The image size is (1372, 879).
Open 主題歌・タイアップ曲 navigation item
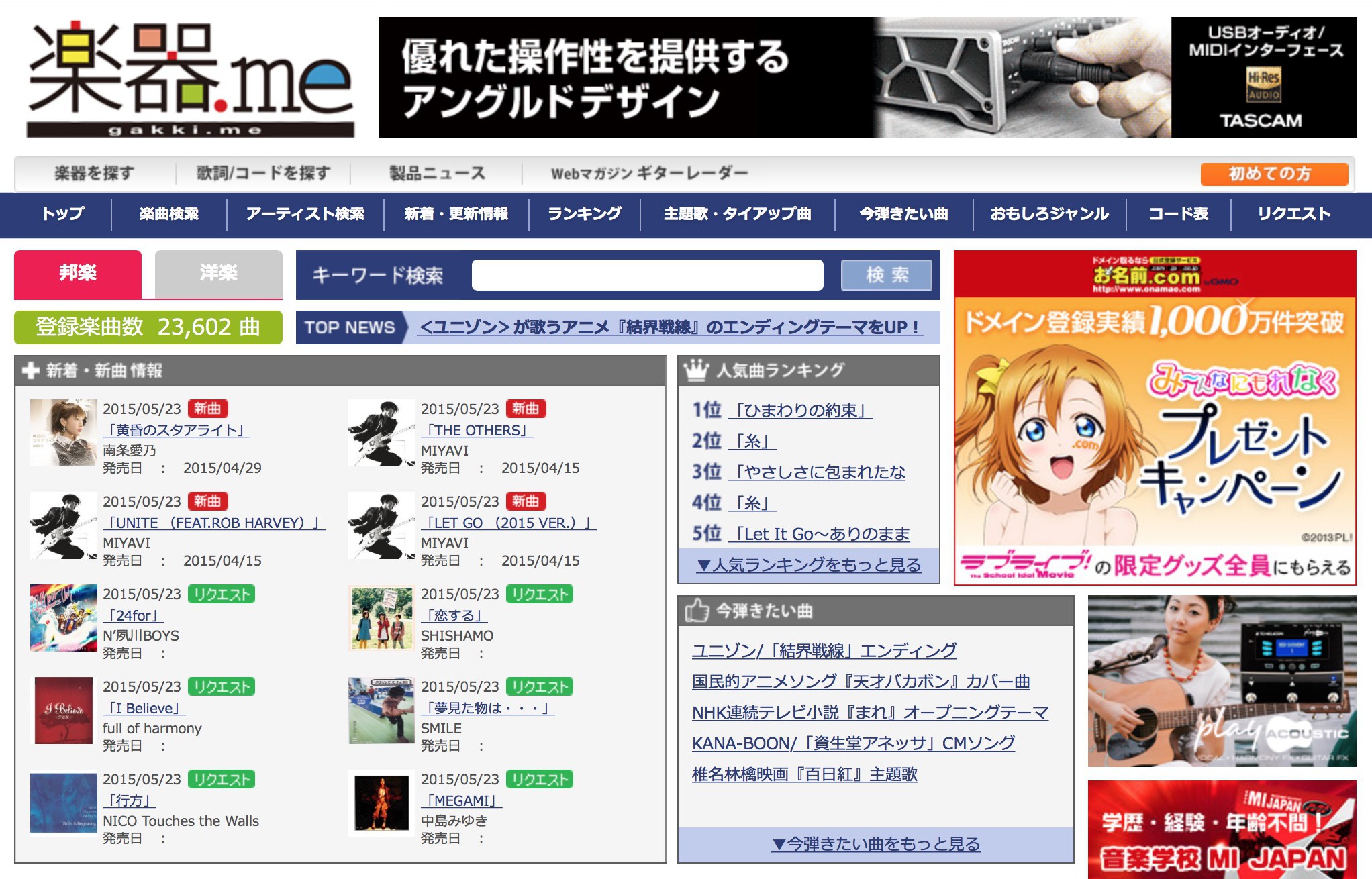point(738,214)
